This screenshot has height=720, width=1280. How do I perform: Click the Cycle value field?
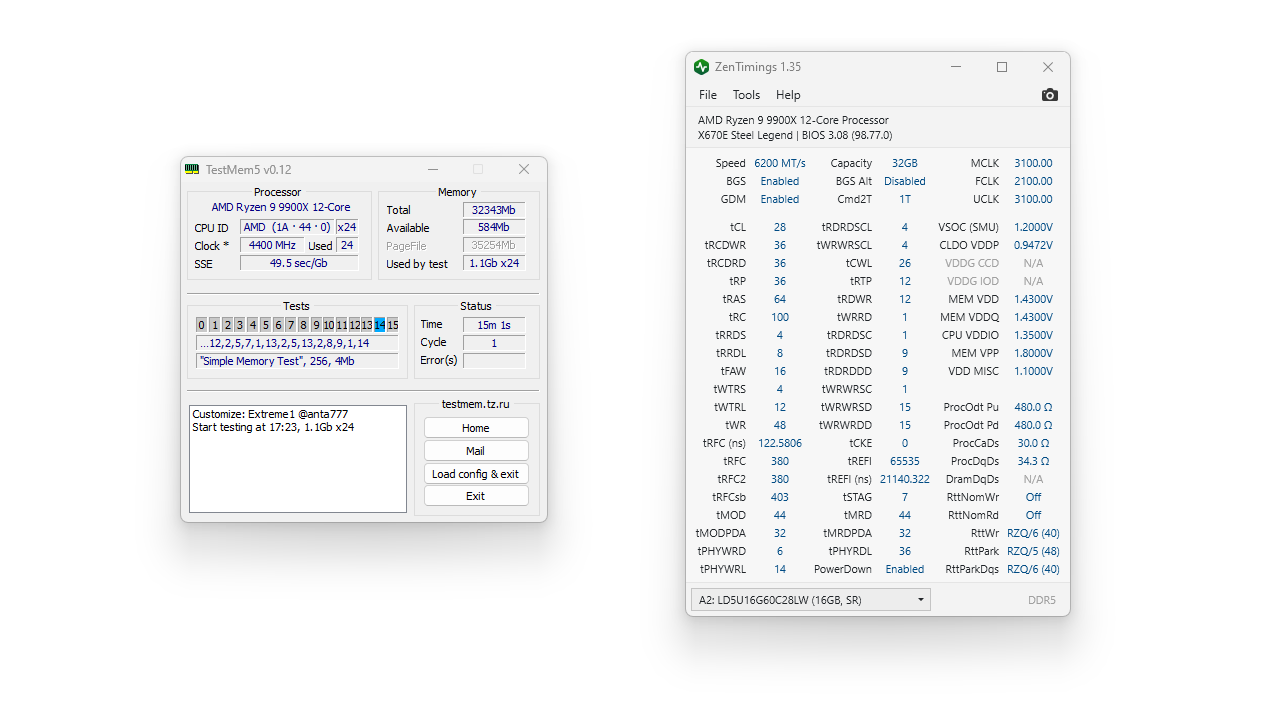point(494,343)
